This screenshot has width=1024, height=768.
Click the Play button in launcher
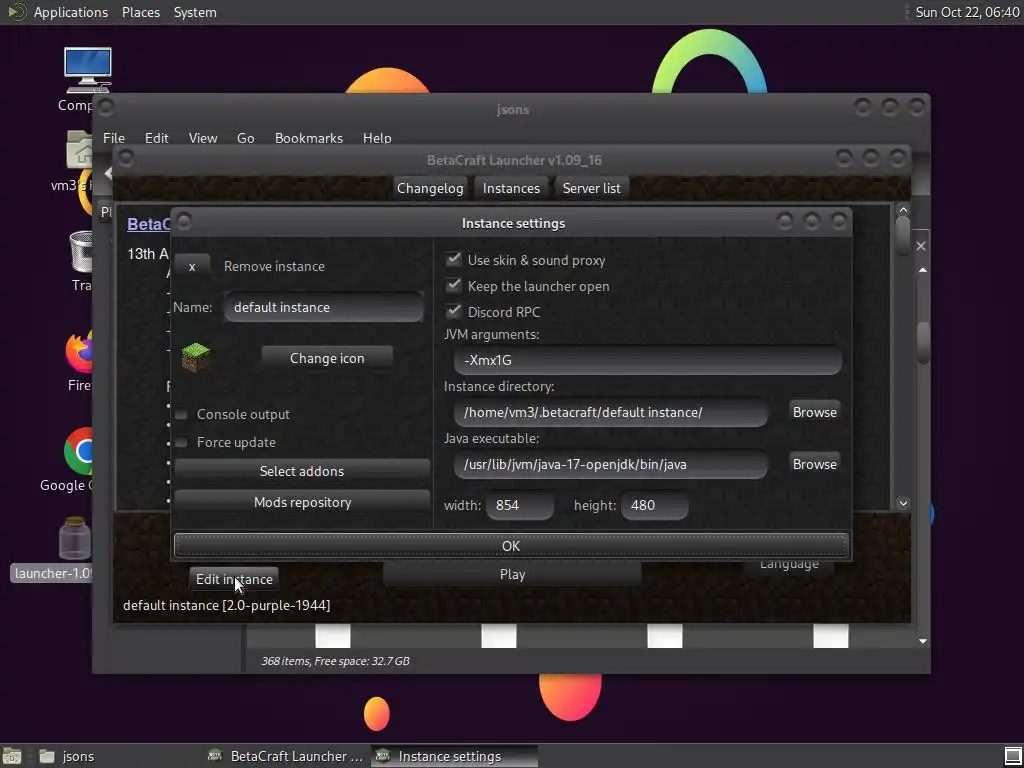(512, 574)
